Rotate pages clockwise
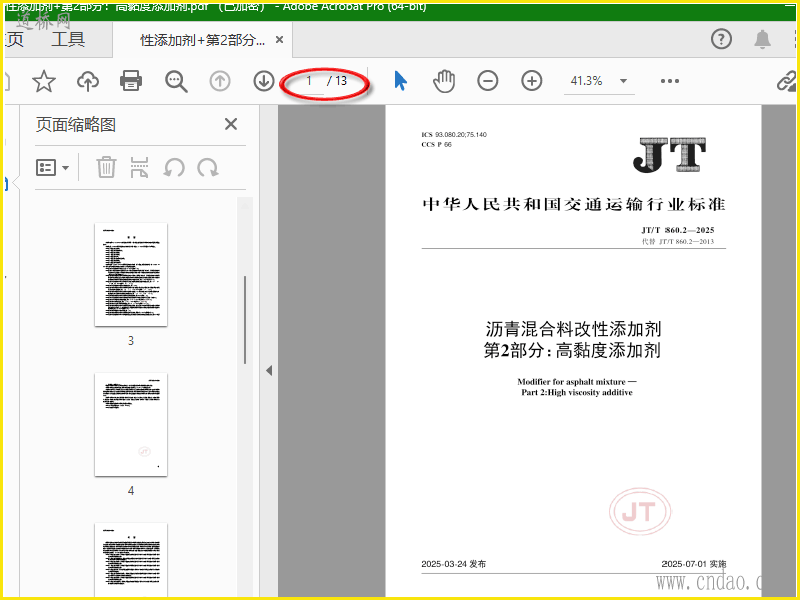 click(x=208, y=167)
